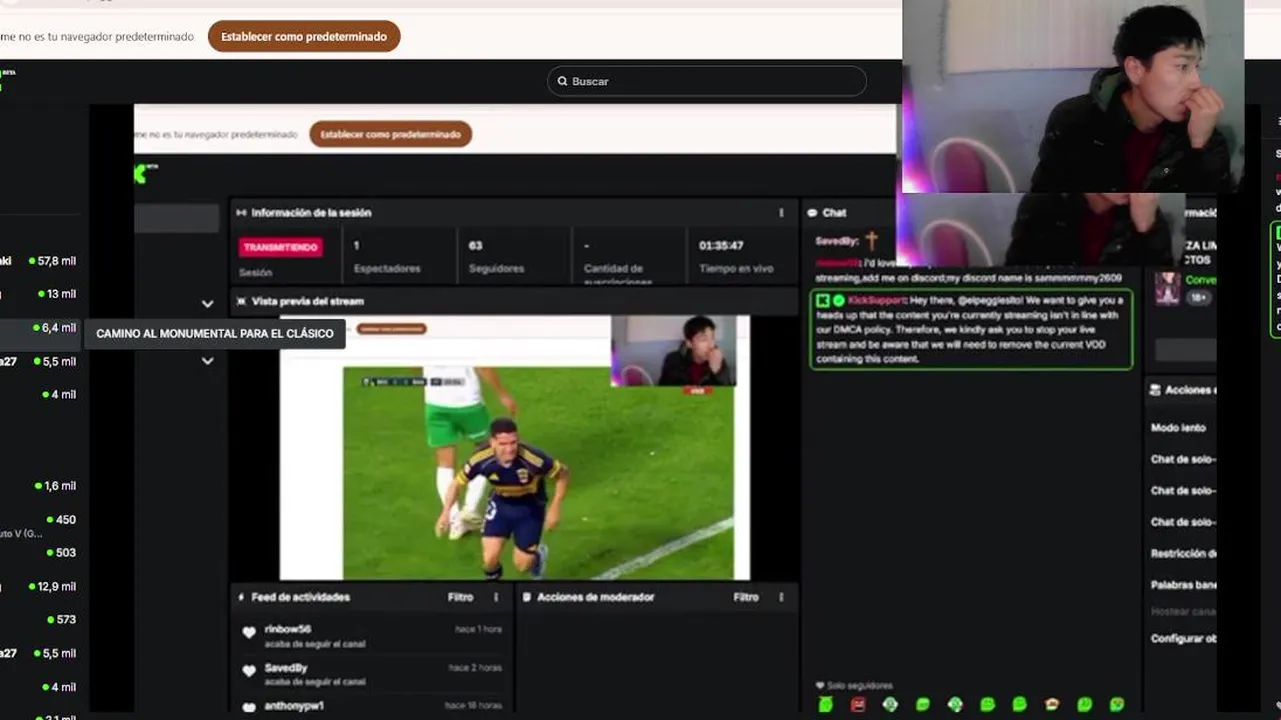Click the red TRANSMITIENDO status badge
This screenshot has width=1281, height=720.
tap(281, 247)
